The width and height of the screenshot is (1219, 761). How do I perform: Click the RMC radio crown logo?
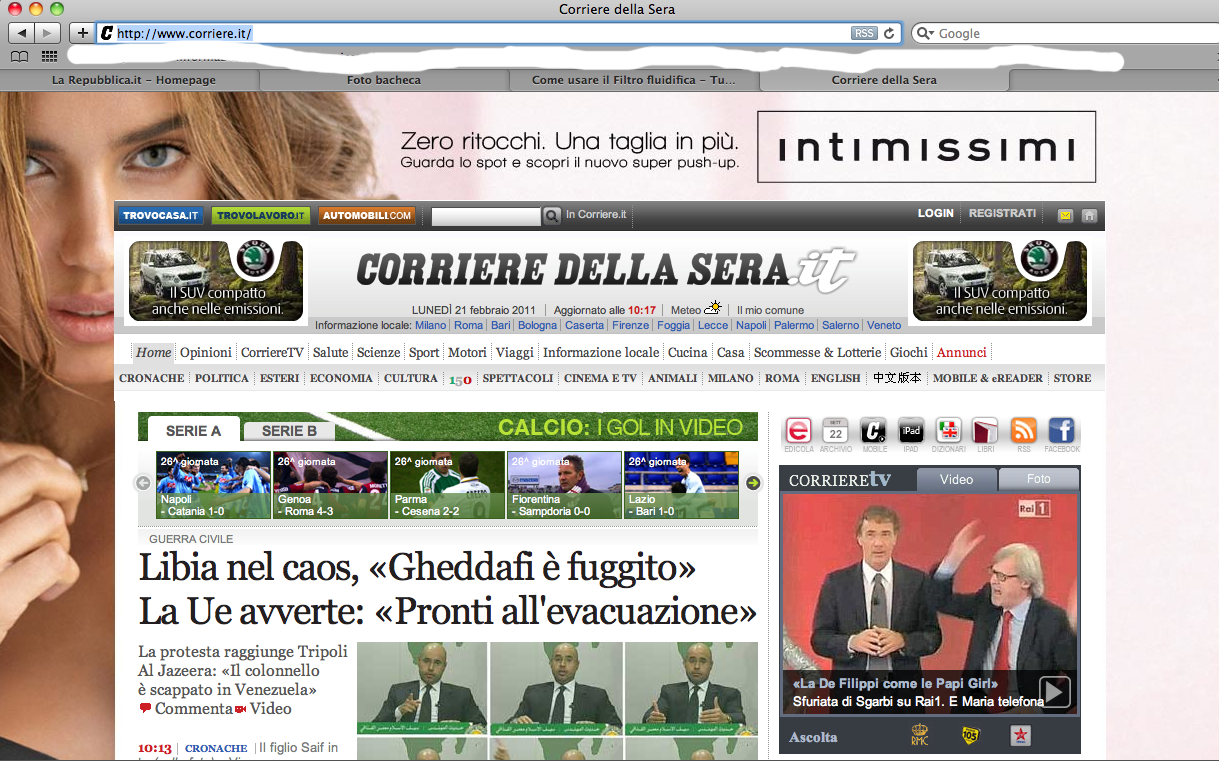click(919, 737)
